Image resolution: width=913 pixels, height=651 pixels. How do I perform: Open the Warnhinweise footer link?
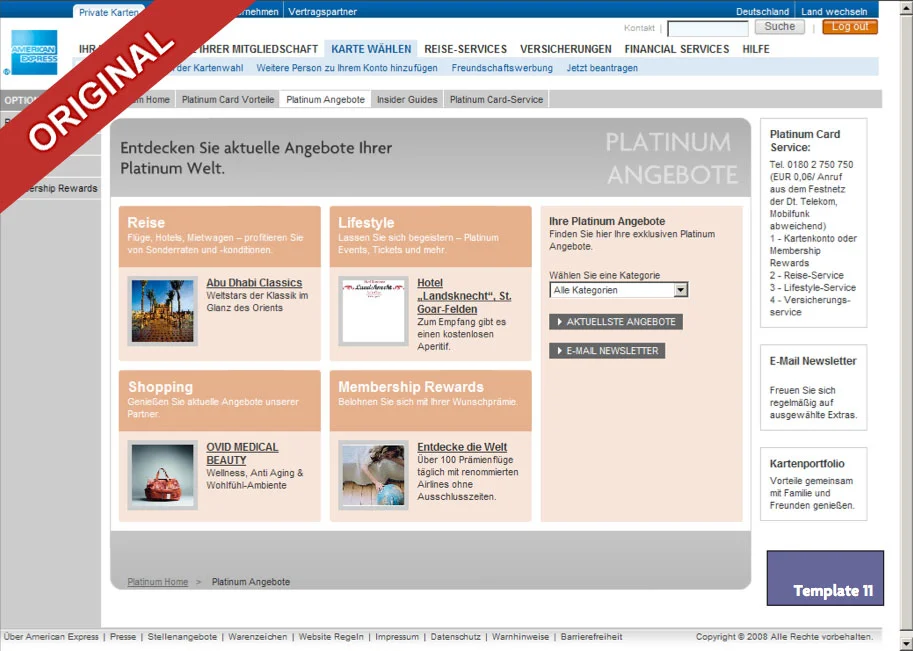[x=520, y=637]
